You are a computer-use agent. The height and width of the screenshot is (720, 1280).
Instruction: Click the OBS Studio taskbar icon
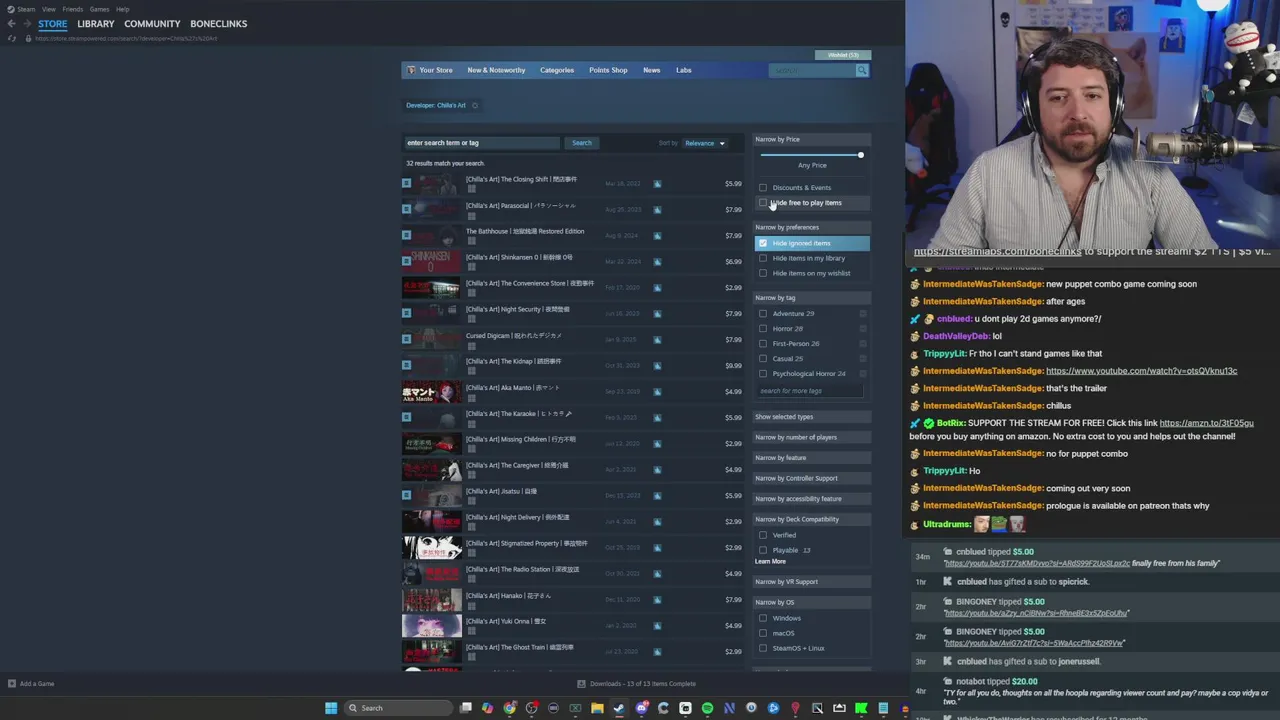click(x=532, y=708)
